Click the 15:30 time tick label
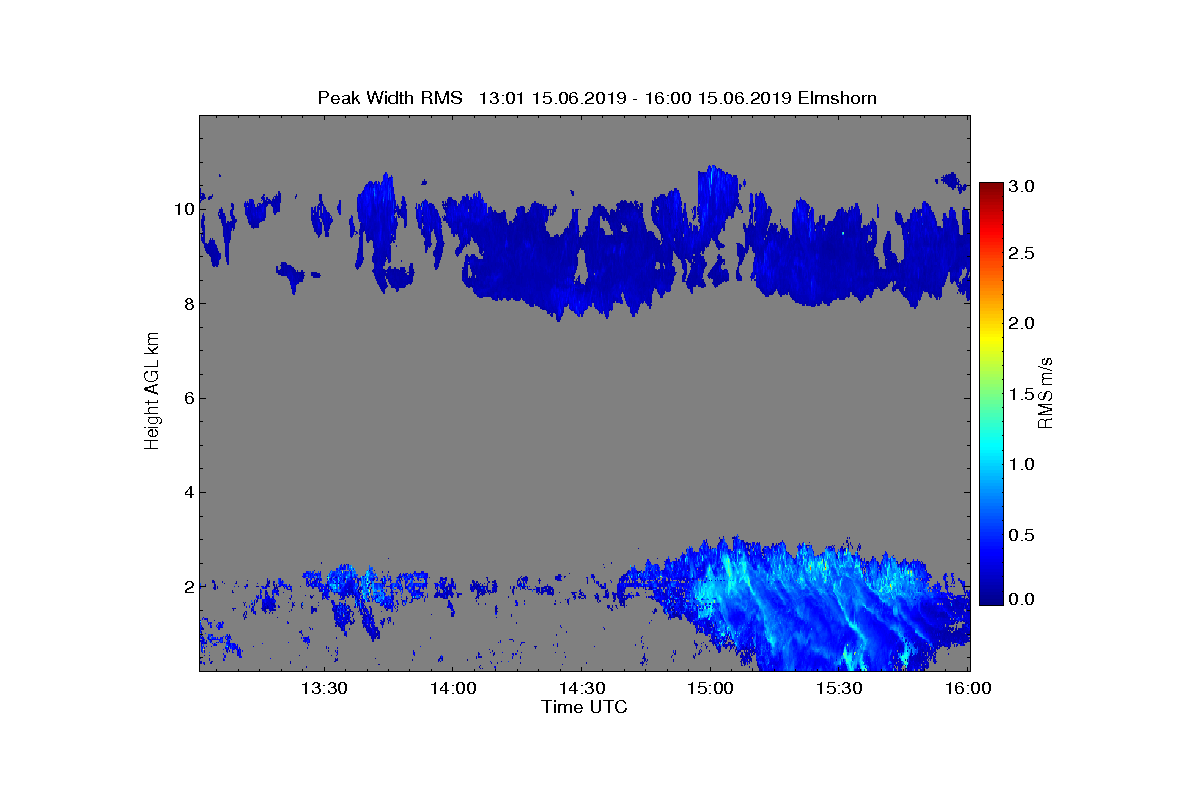Viewport: 1200px width, 800px height. [839, 688]
